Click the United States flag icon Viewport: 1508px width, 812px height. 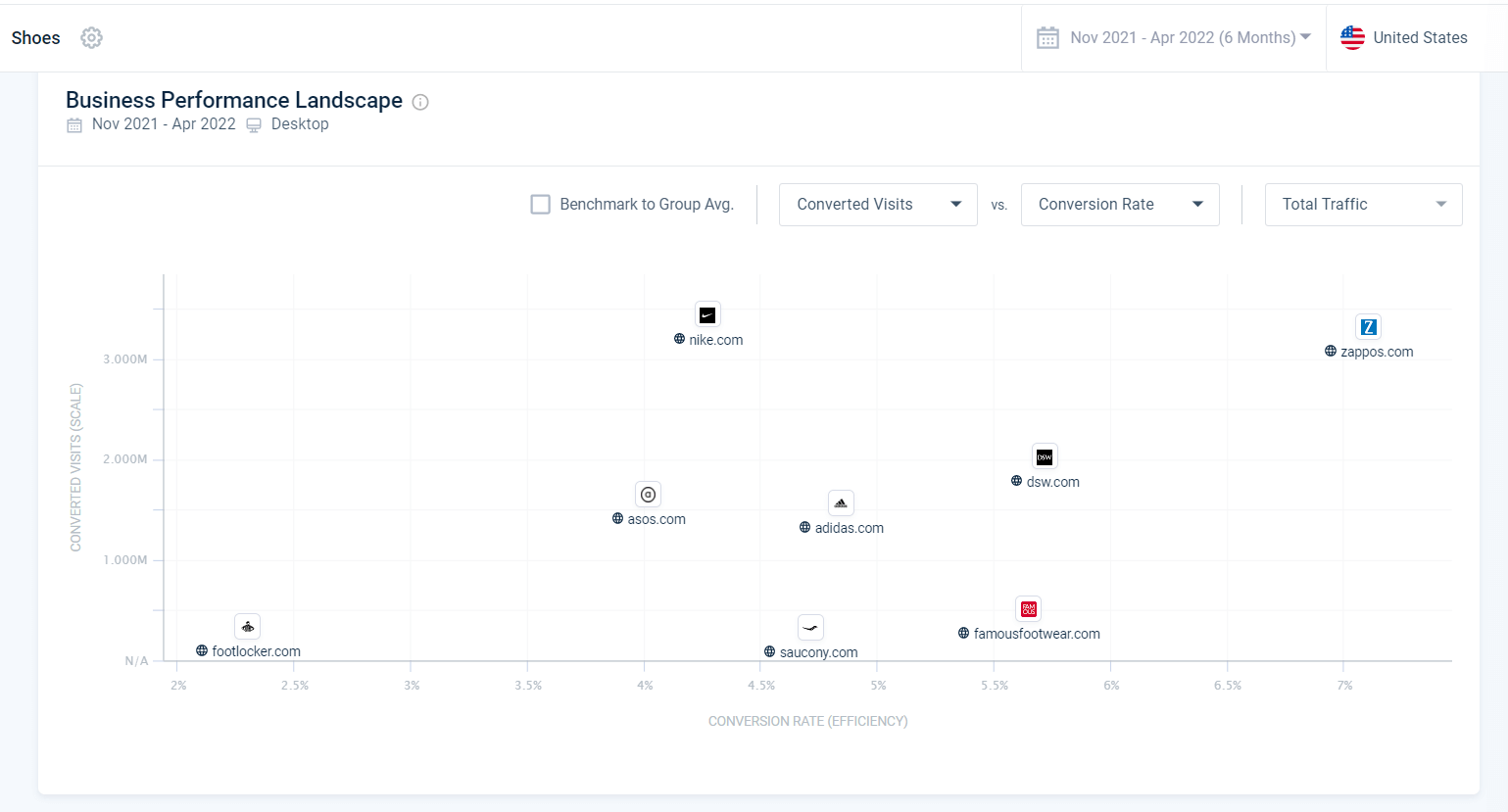(1352, 37)
